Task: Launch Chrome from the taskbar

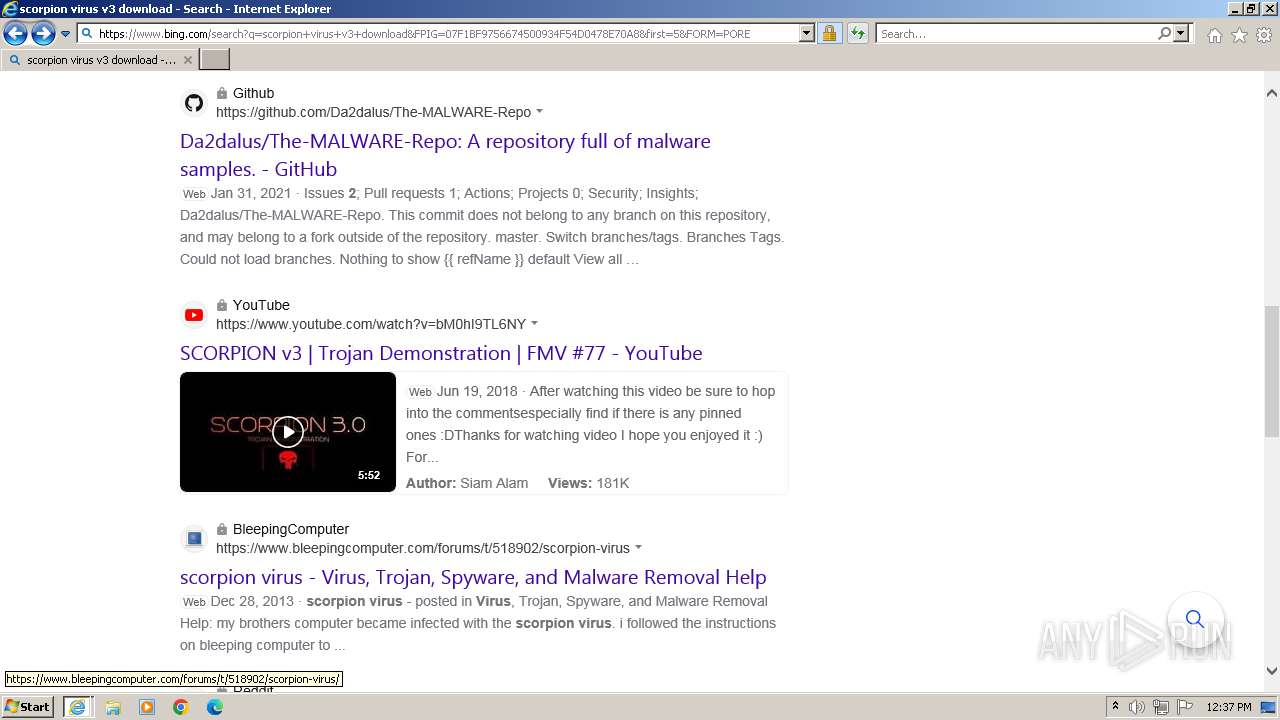Action: pyautogui.click(x=181, y=707)
